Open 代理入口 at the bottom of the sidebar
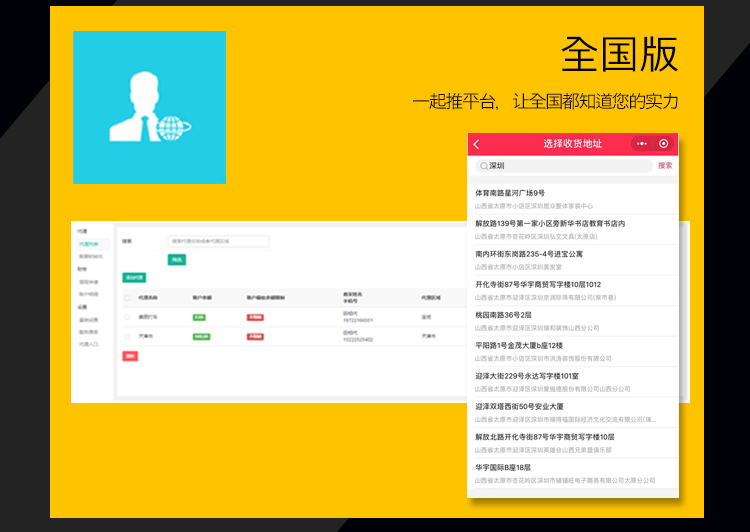The image size is (750, 532). click(x=88, y=344)
